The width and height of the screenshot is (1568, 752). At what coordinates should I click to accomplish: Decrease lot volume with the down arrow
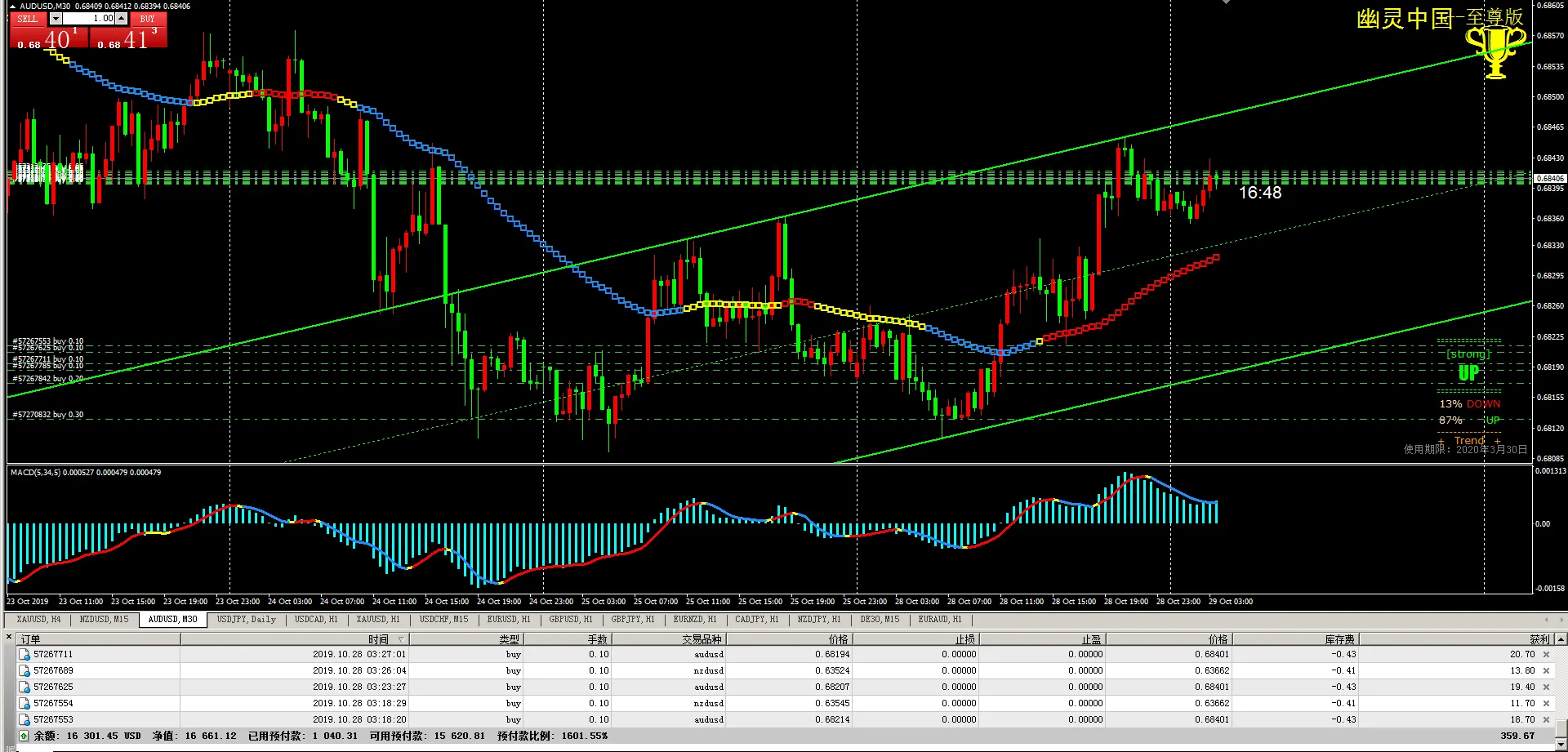pos(56,19)
